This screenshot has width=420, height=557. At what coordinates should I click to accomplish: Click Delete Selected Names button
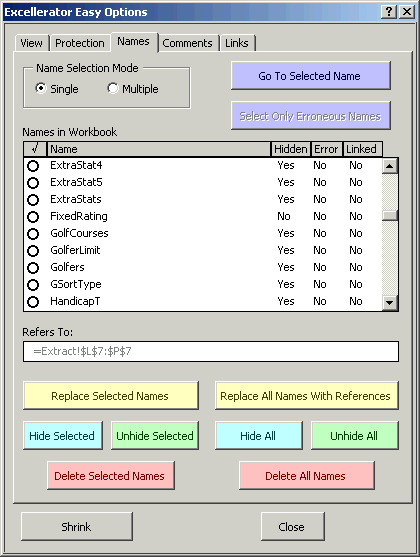[x=111, y=476]
